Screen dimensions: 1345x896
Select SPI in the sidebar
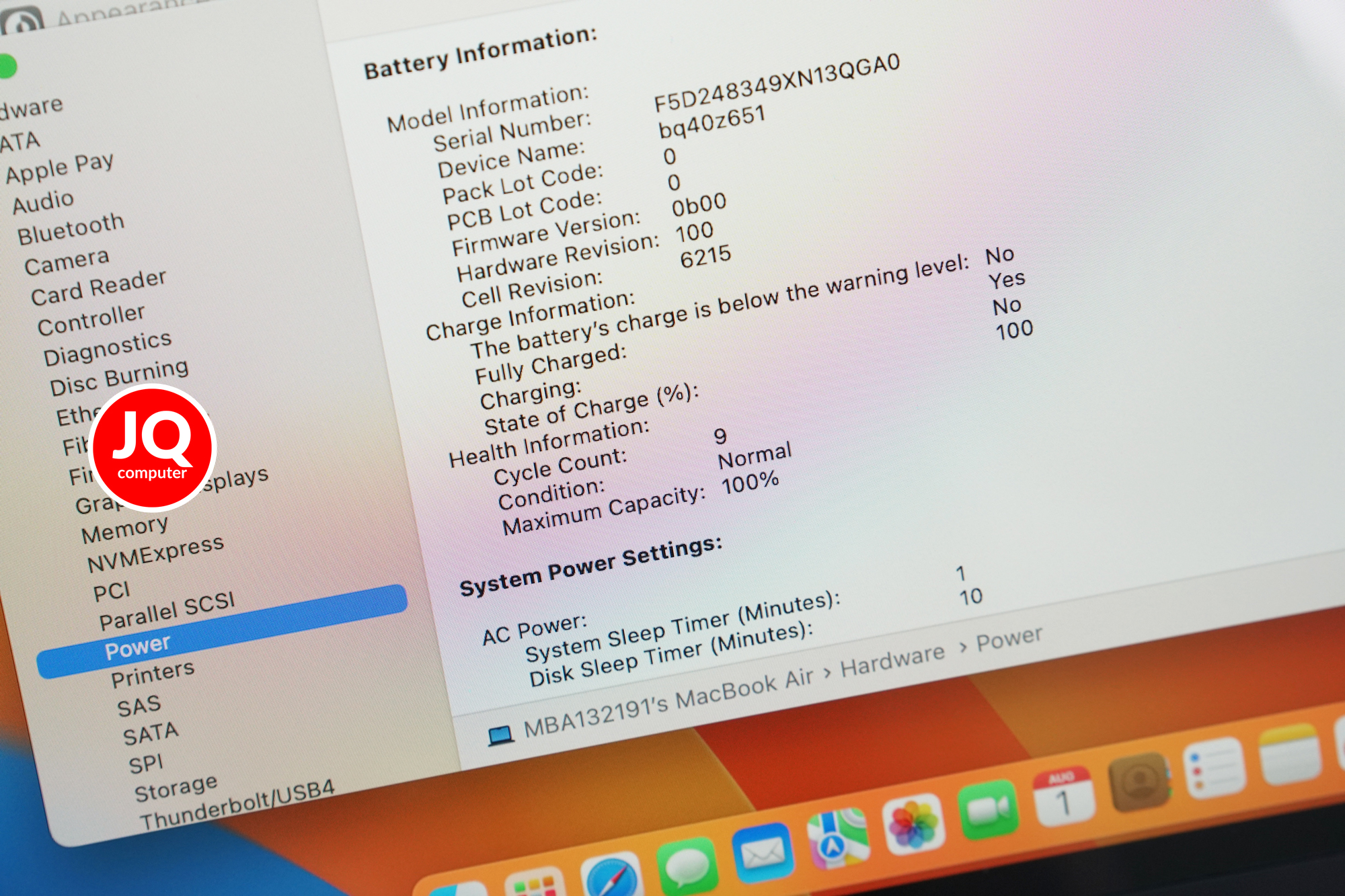[146, 765]
